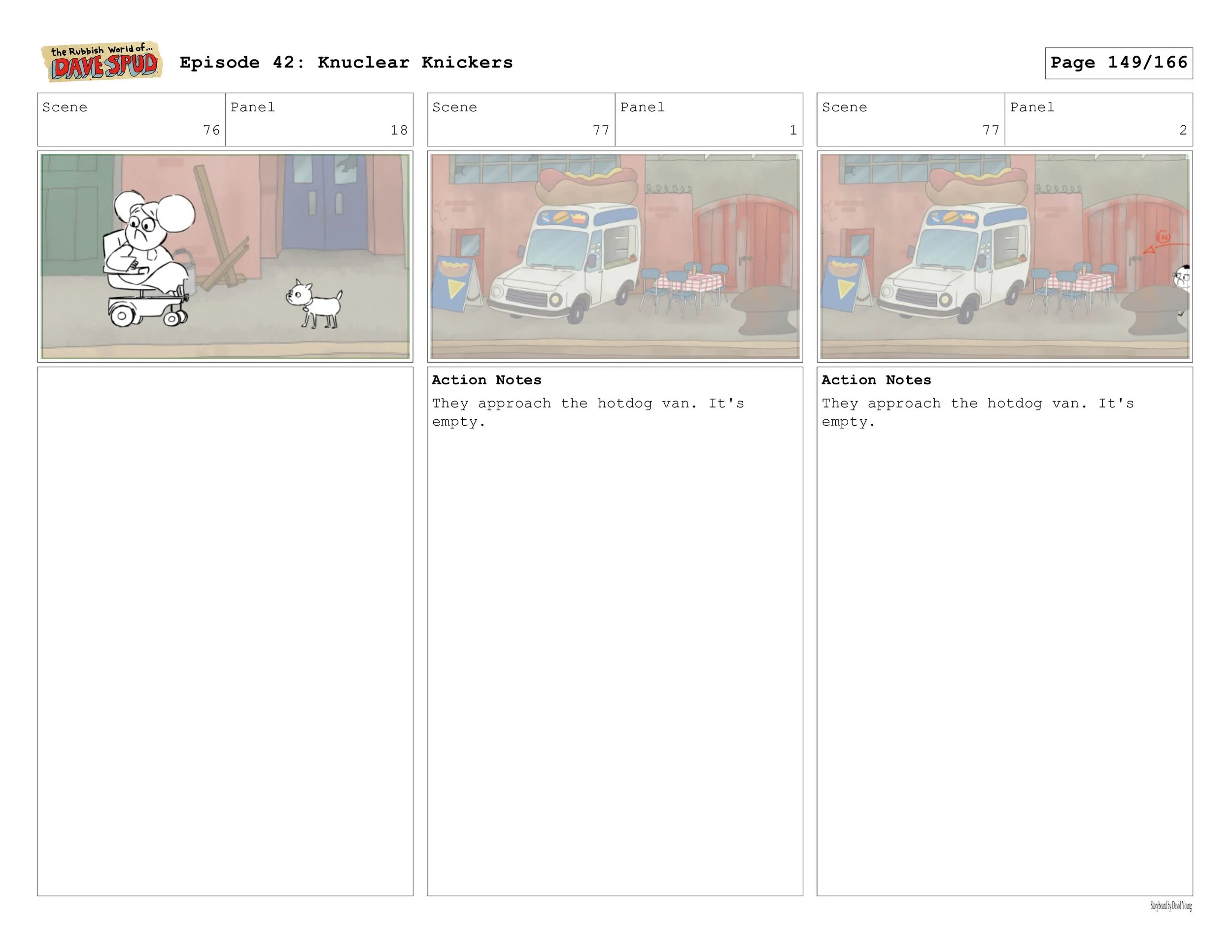Click the Panel 18 header cell
Image resolution: width=1232 pixels, height=952 pixels.
click(x=319, y=120)
